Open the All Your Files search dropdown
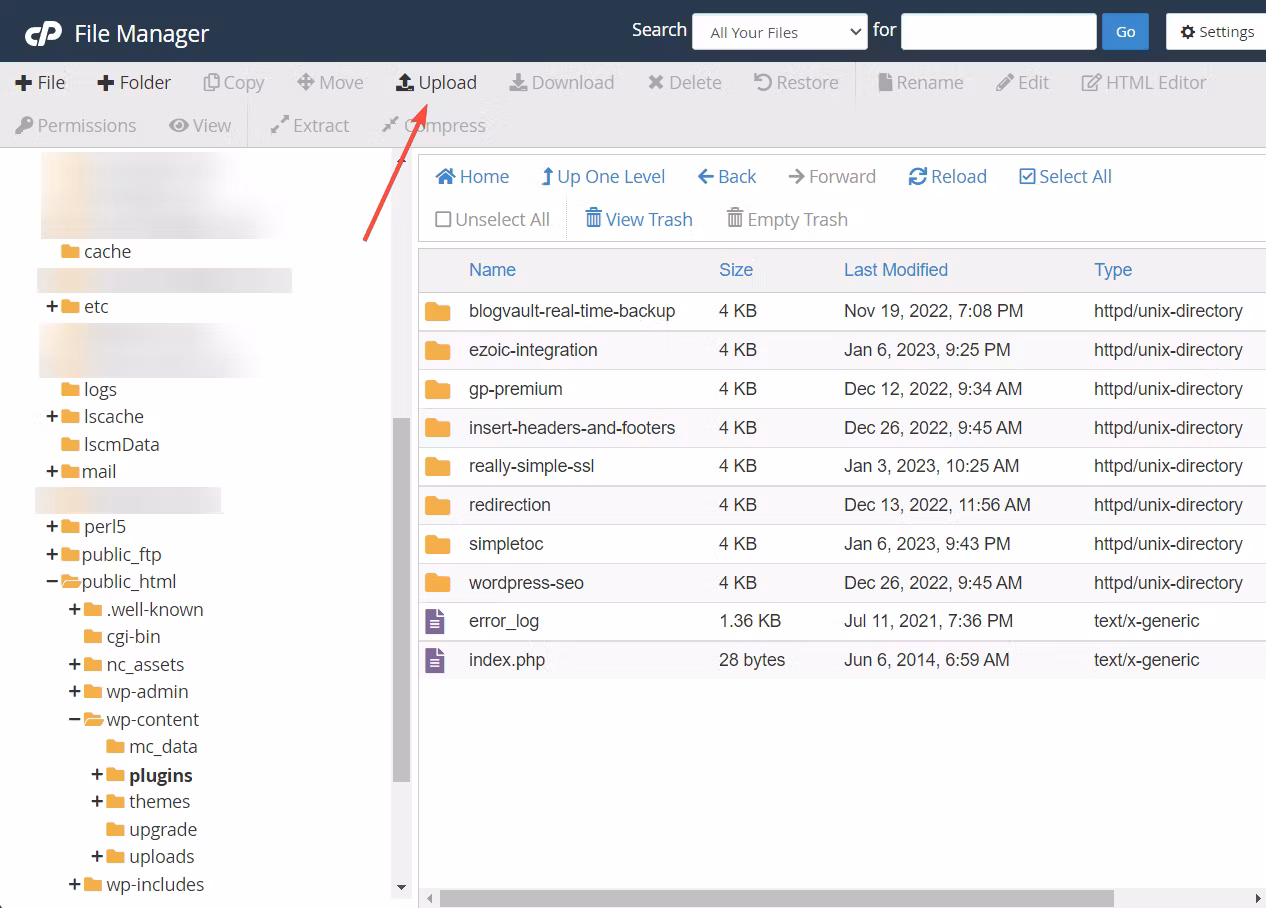The width and height of the screenshot is (1266, 908). point(779,31)
